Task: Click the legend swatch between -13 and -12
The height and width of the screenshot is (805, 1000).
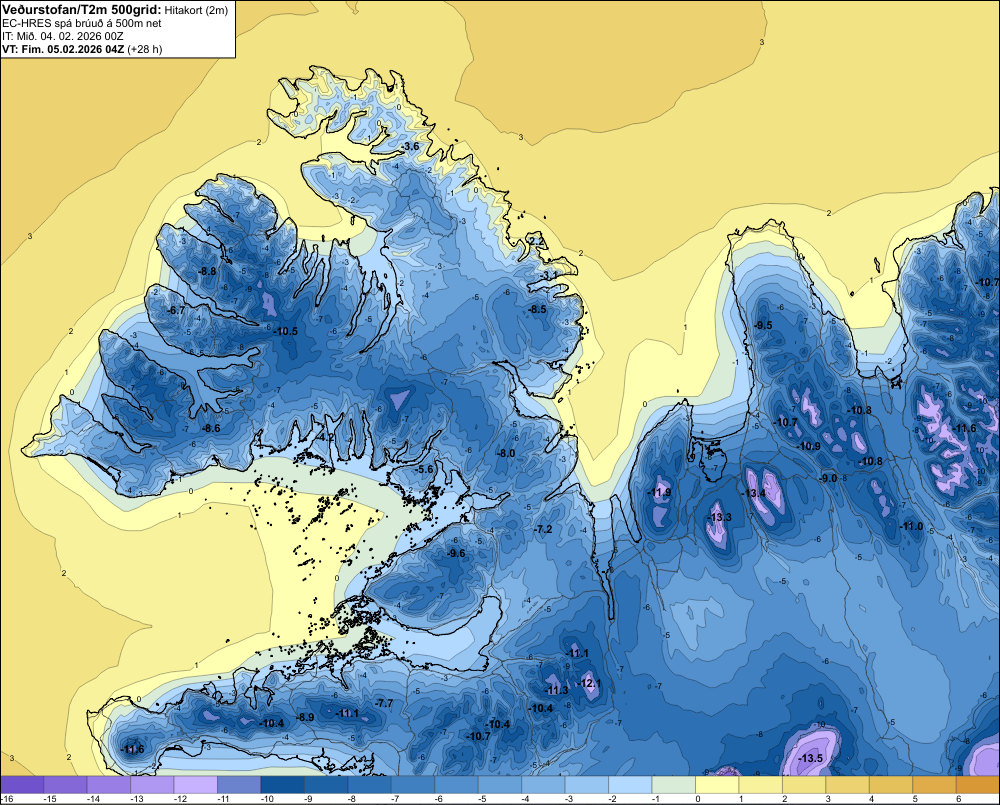Action: pos(152,785)
